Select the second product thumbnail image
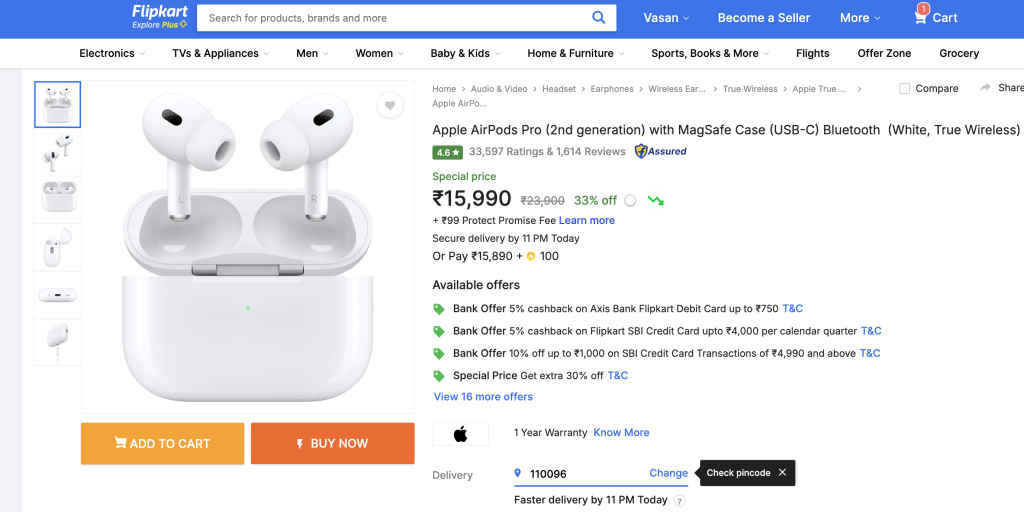Viewport: 1024px width, 512px height. tap(57, 152)
